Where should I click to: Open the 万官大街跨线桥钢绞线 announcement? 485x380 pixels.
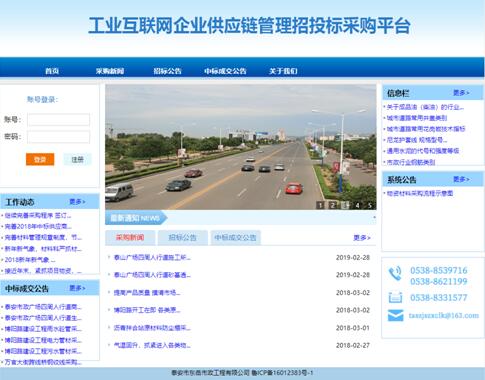tap(43, 362)
